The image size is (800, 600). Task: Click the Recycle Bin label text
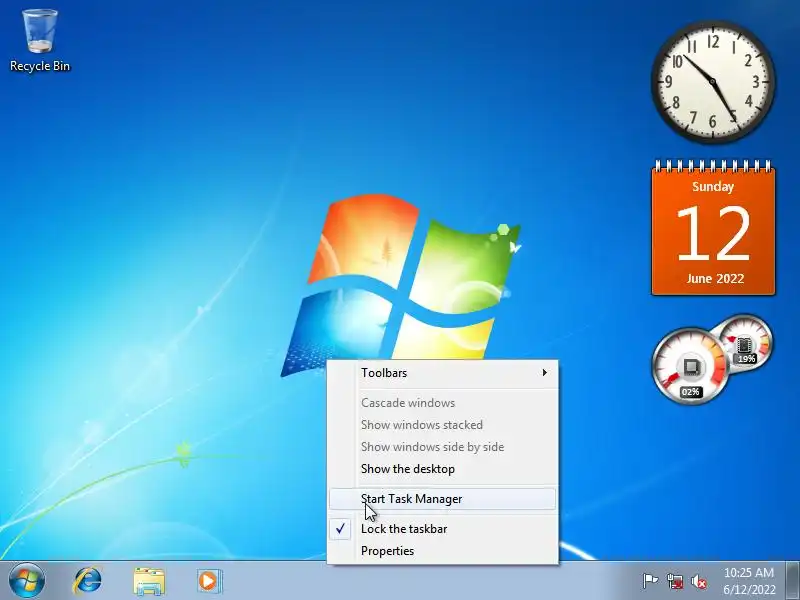pyautogui.click(x=40, y=66)
